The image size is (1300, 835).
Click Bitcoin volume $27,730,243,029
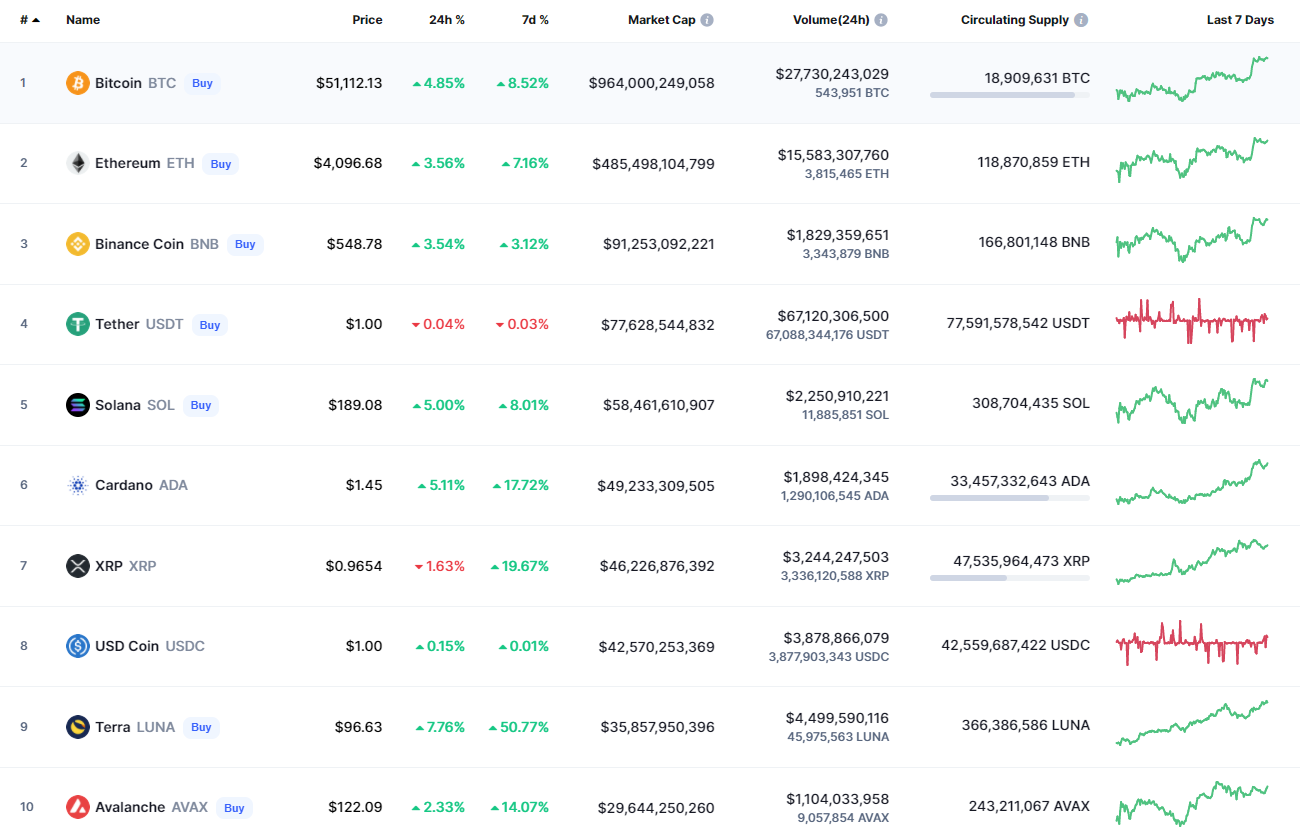click(x=832, y=74)
